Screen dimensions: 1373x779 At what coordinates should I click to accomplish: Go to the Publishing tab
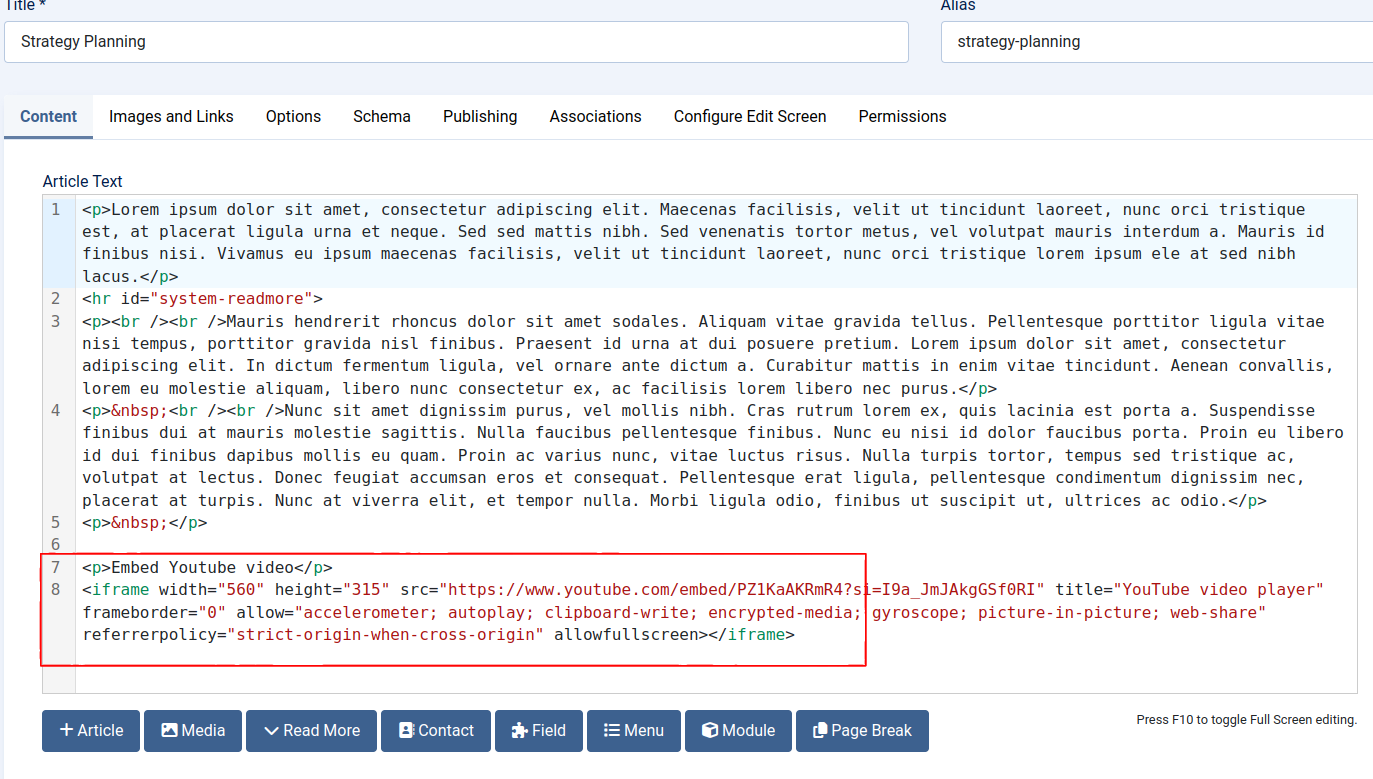click(480, 117)
